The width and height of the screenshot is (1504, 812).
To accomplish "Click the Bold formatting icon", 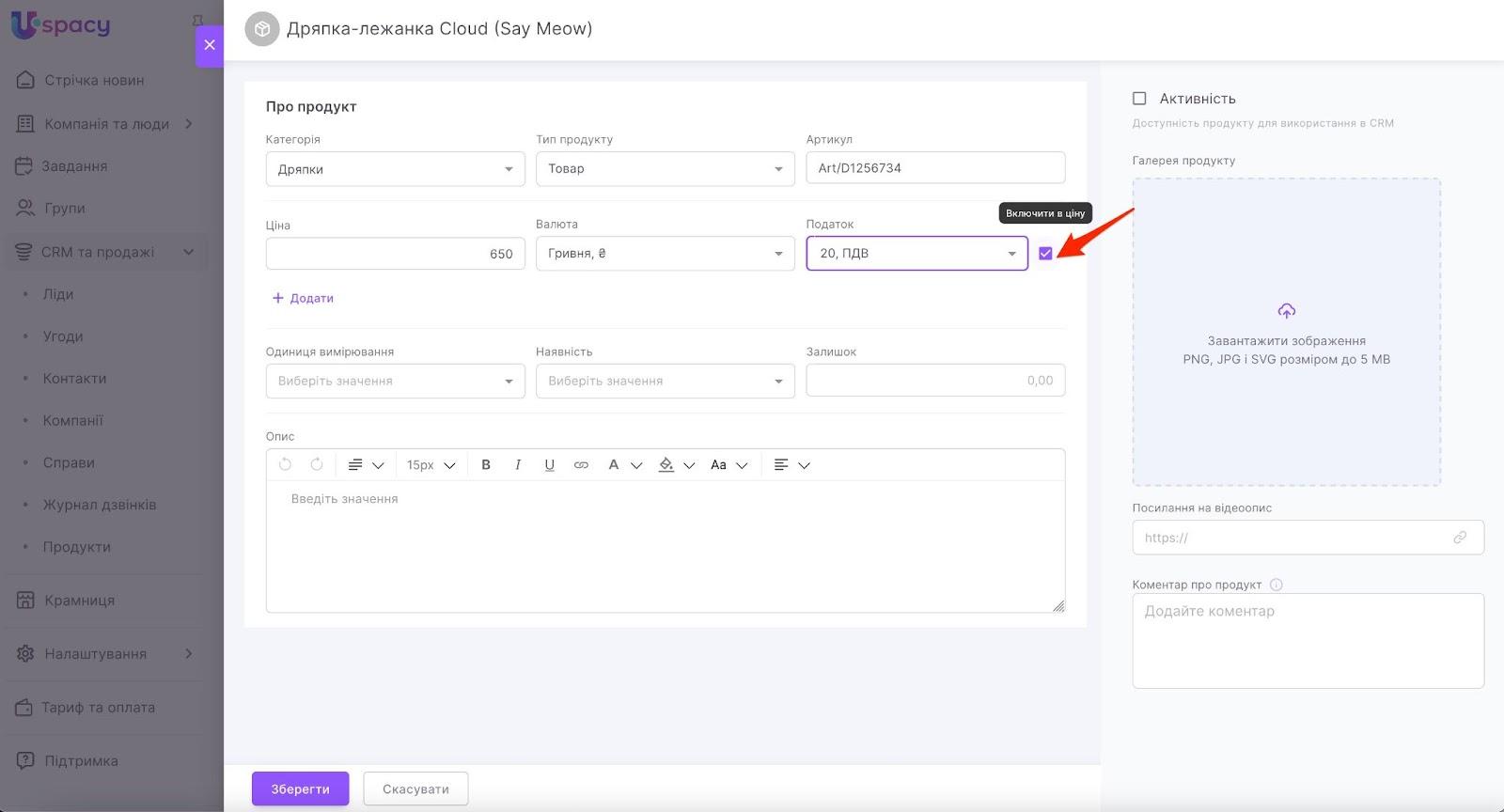I will [x=486, y=465].
